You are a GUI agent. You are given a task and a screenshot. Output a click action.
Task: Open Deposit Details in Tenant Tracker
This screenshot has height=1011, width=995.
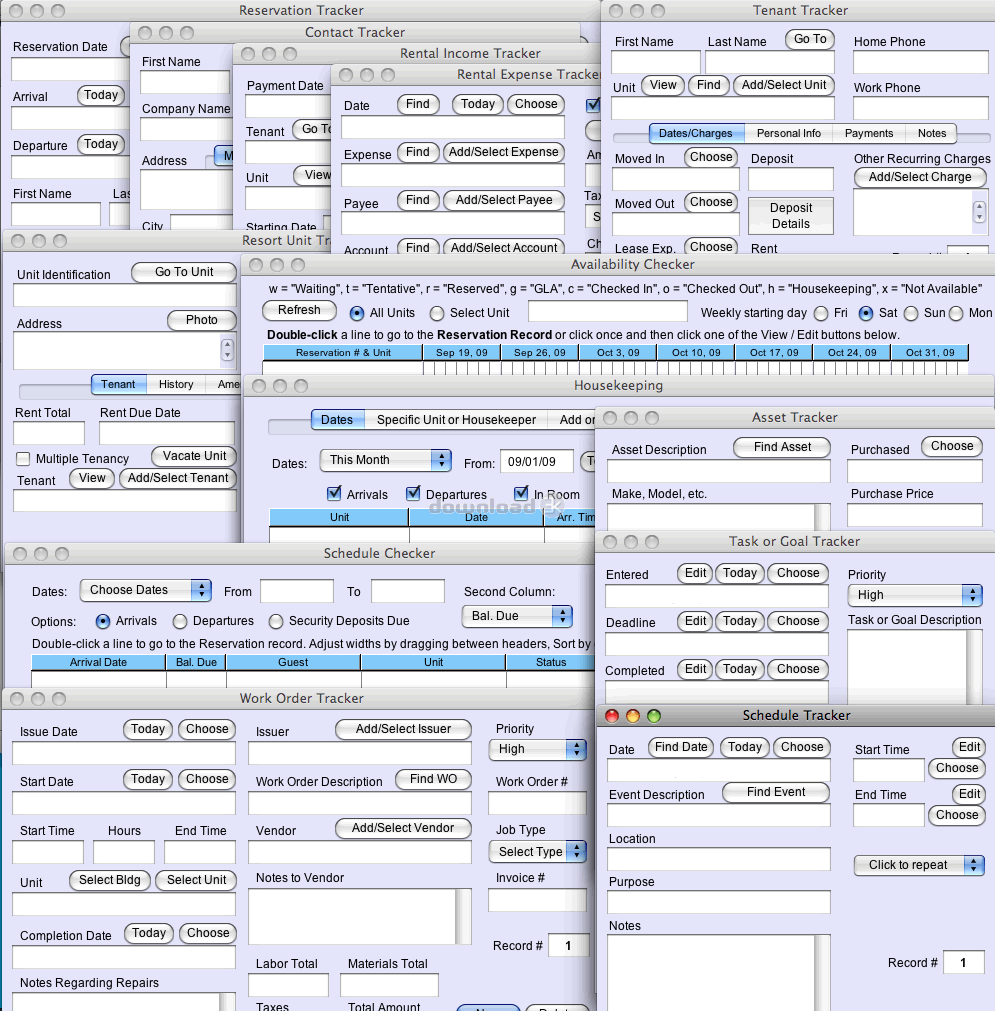point(790,216)
